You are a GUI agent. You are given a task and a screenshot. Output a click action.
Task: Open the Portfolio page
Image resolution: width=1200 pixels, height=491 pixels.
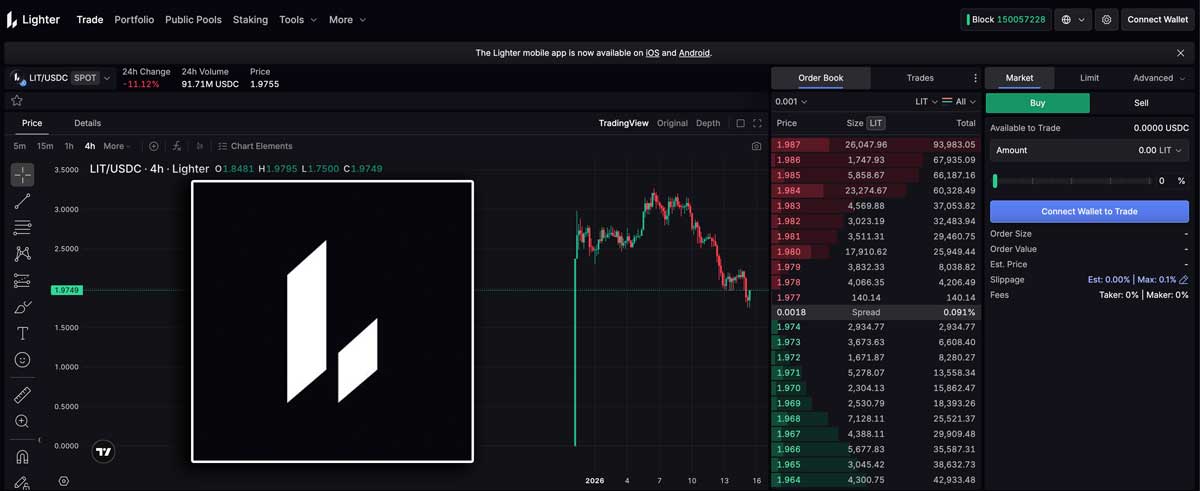tap(134, 19)
